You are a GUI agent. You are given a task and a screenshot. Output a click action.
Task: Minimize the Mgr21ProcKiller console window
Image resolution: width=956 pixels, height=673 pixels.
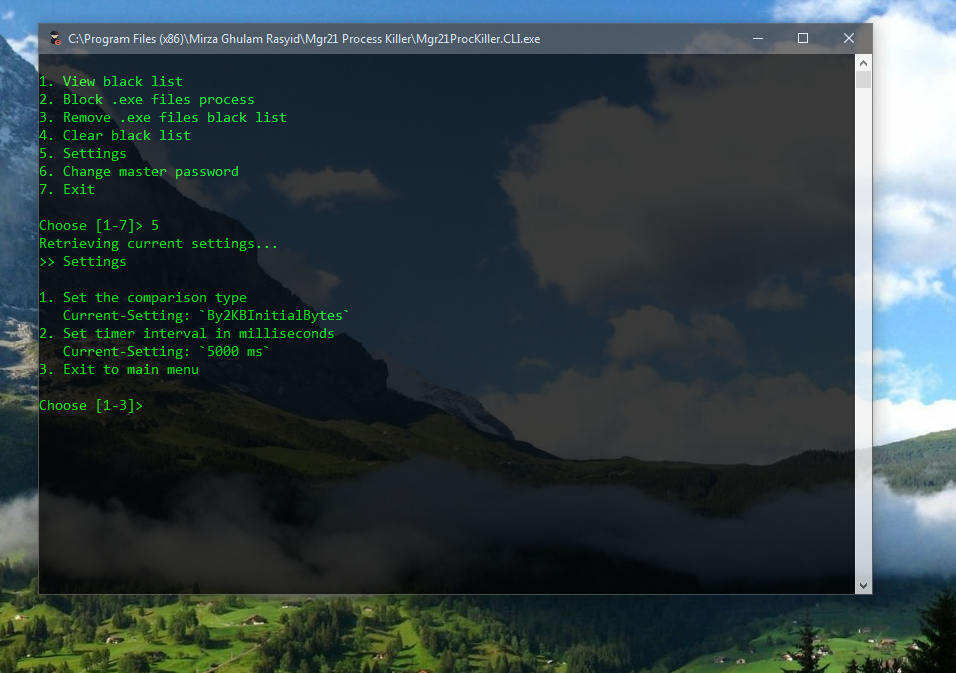coord(758,38)
